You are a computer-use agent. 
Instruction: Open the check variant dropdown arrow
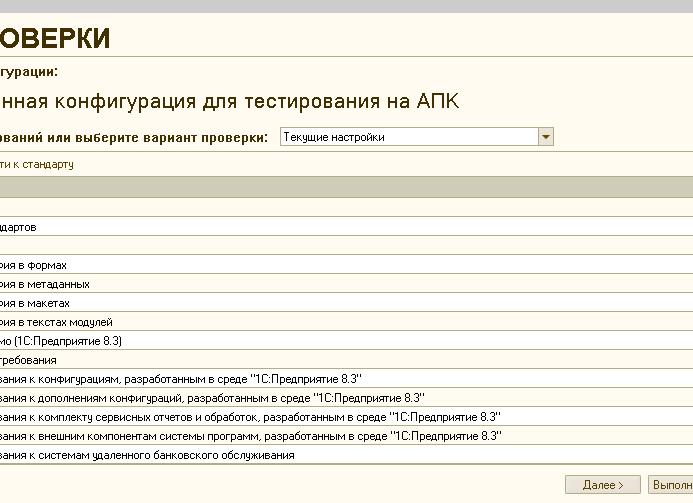546,137
